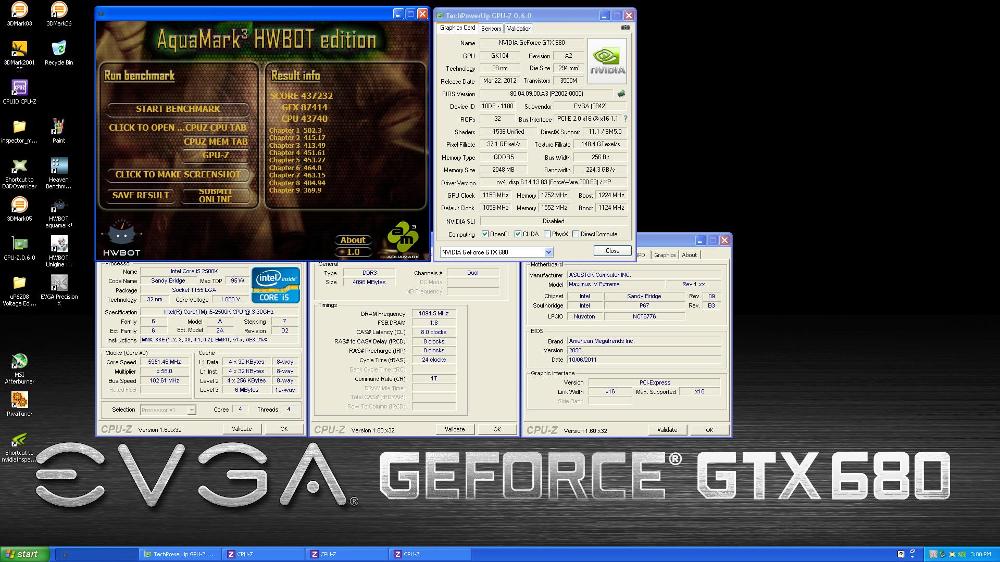The image size is (1000, 562).
Task: Click the Close button in GPU-Z
Action: click(x=612, y=251)
